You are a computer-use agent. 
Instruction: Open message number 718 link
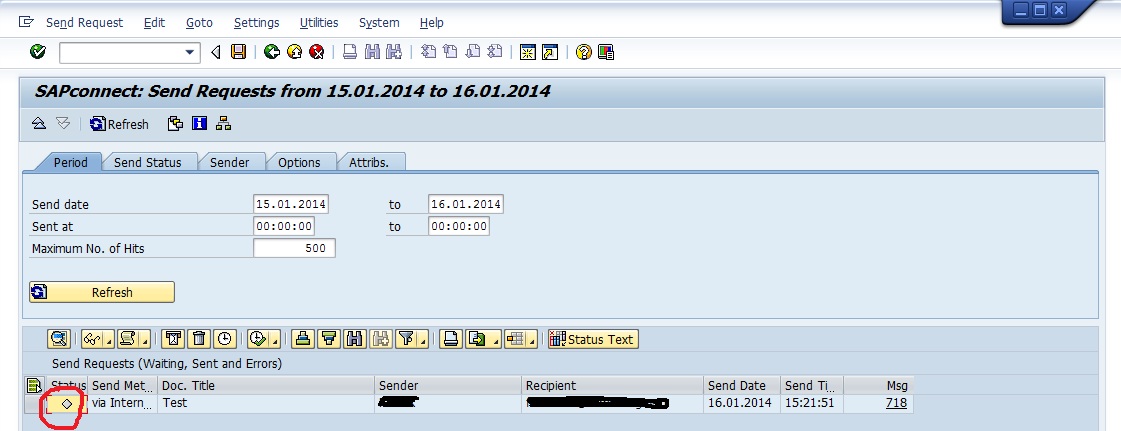tap(896, 402)
